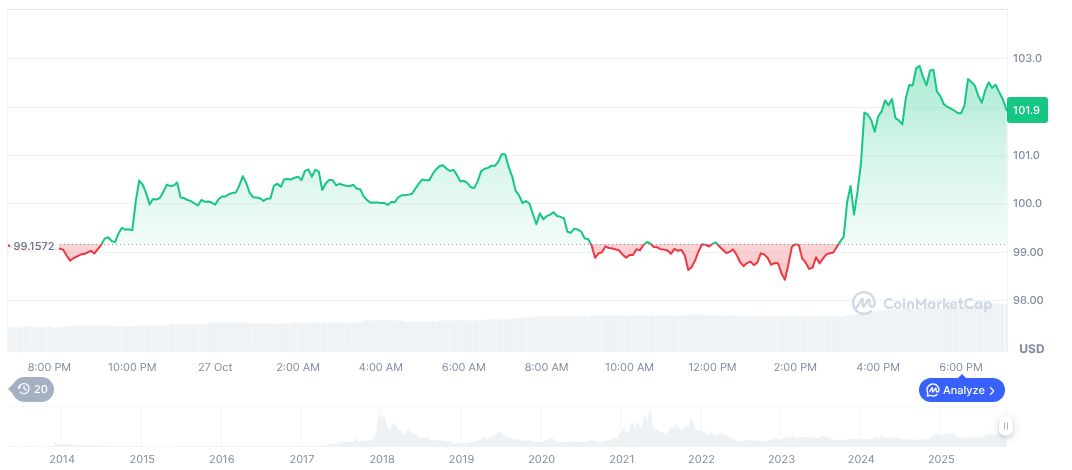Click the 103.0 price axis label
Screen dimensions: 1072x470
tap(1027, 59)
